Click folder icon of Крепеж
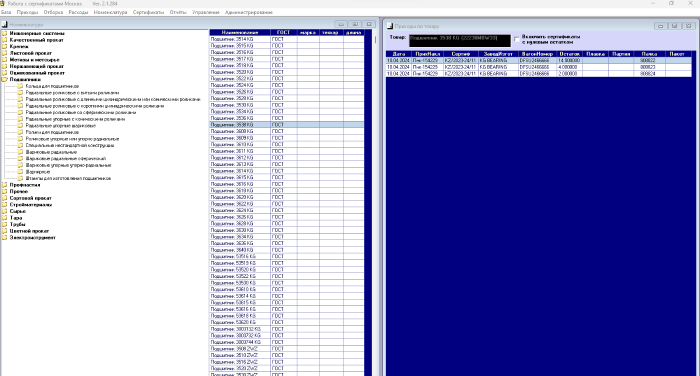Viewport: 700px width, 376px height. click(4, 46)
